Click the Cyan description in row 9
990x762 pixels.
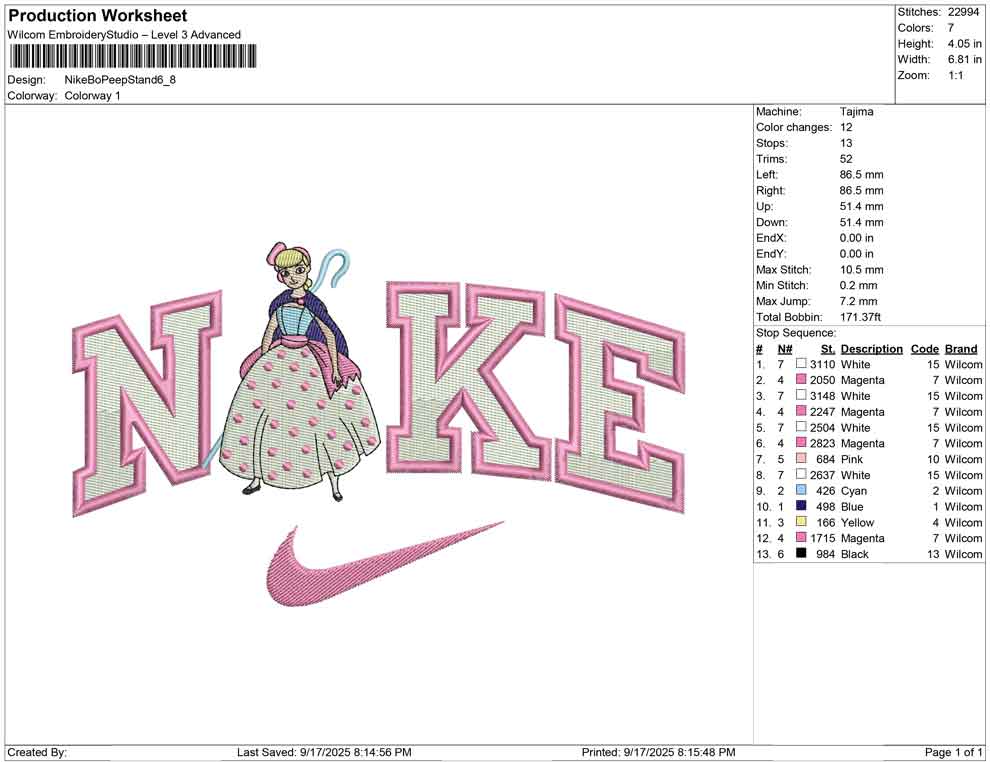(x=854, y=490)
